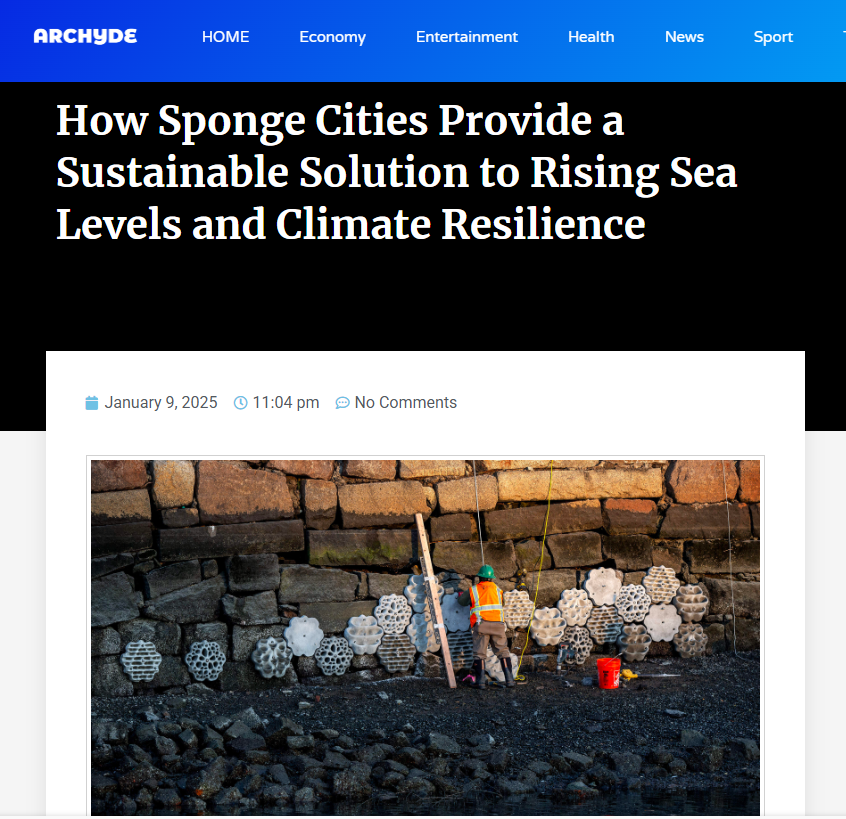Click the partially visible menu item after Sport
Screen dimensions: 846x819
pos(844,37)
